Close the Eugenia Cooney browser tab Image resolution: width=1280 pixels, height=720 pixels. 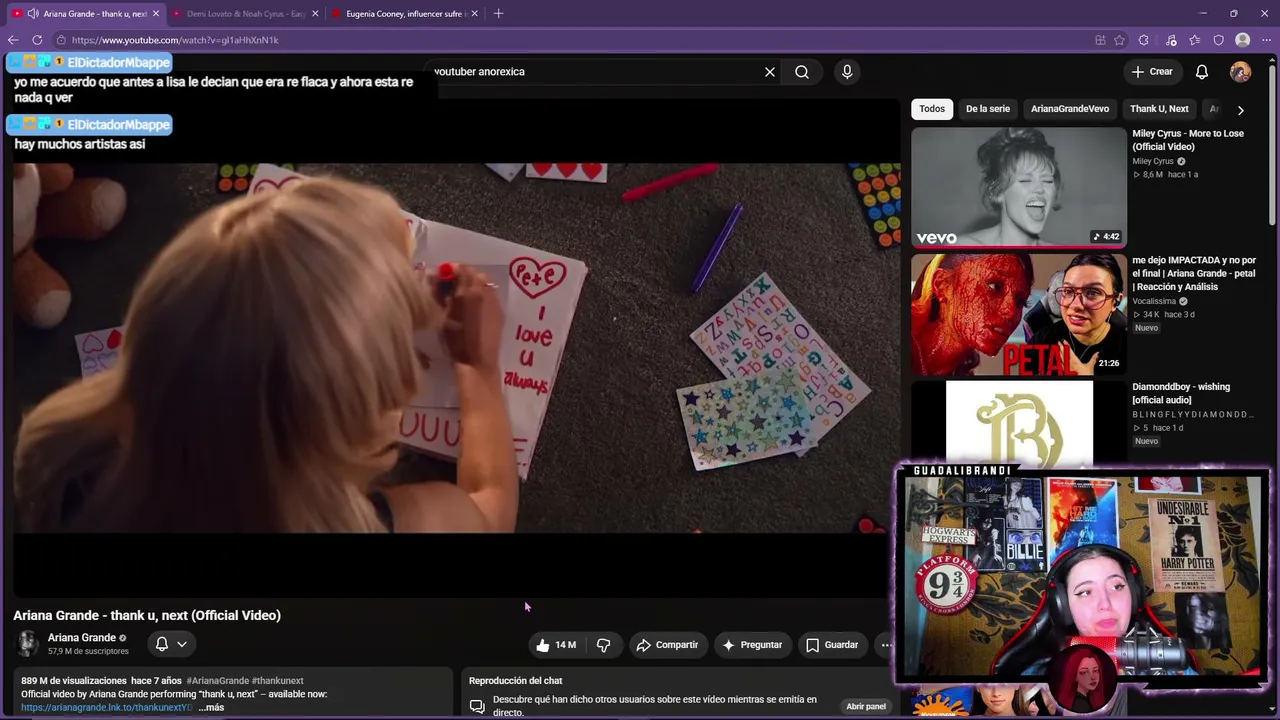pyautogui.click(x=474, y=14)
